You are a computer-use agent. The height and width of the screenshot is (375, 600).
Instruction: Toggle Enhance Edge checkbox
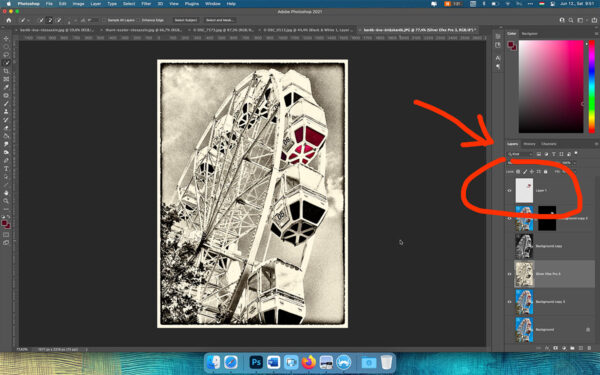pos(139,20)
